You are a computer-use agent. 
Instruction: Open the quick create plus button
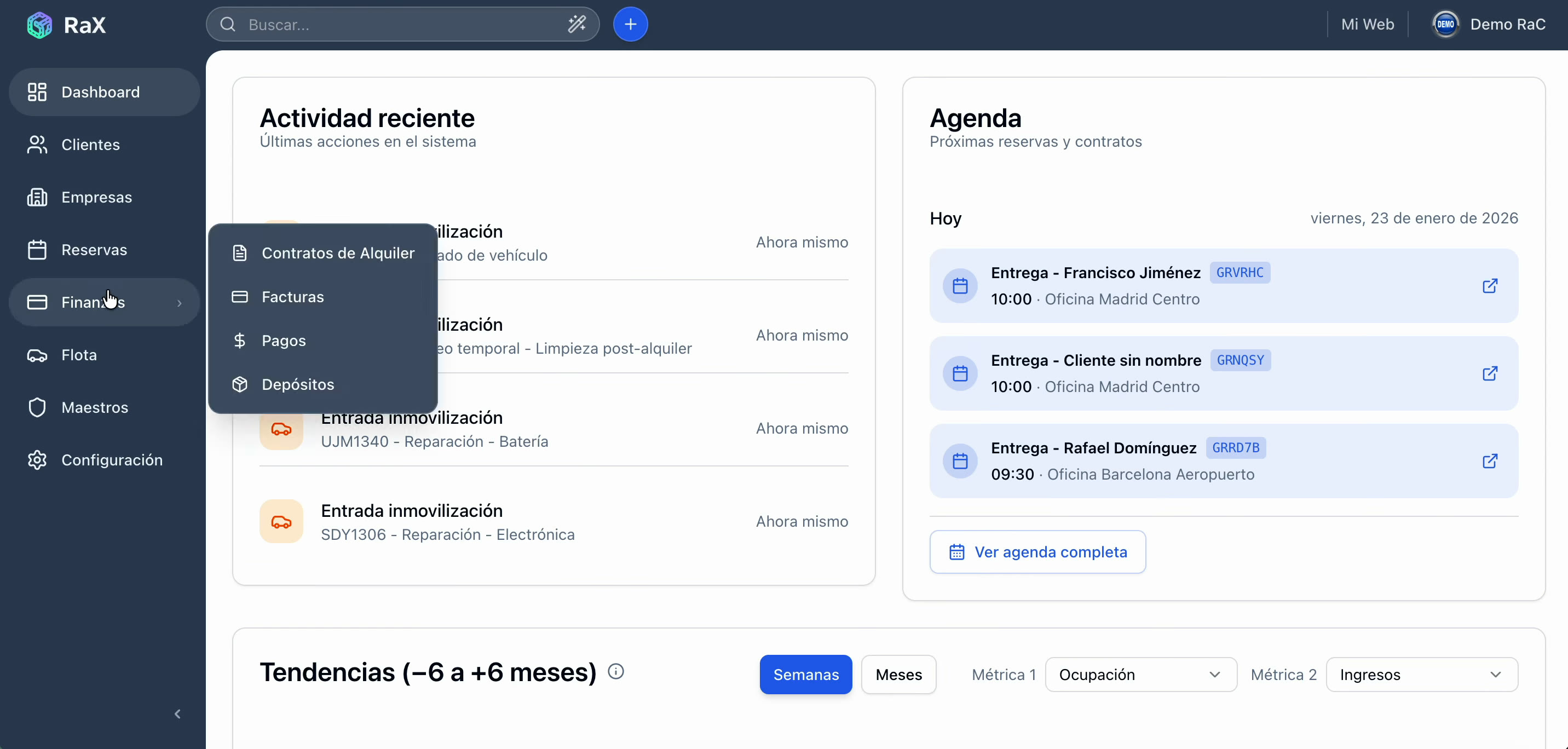click(631, 24)
